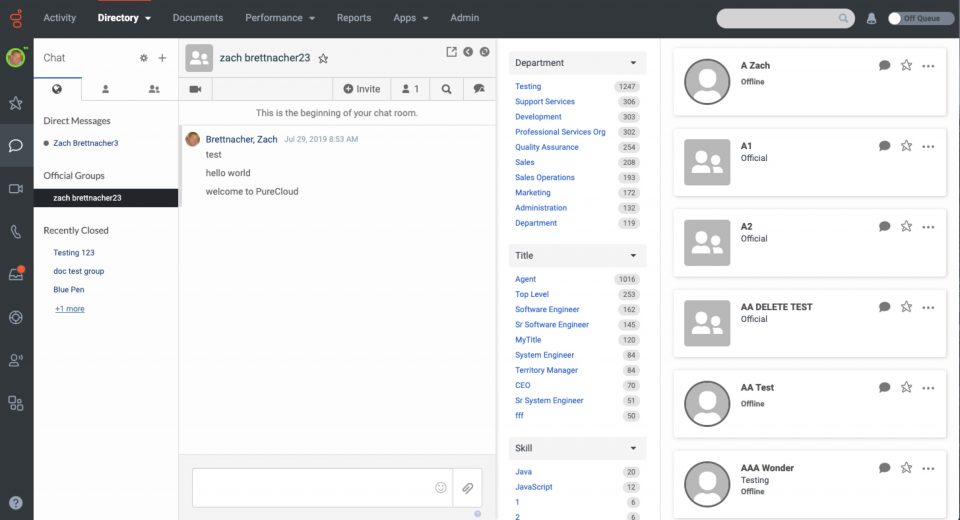Open the Inbox icon with notification badge
The image size is (960, 520).
point(16,273)
